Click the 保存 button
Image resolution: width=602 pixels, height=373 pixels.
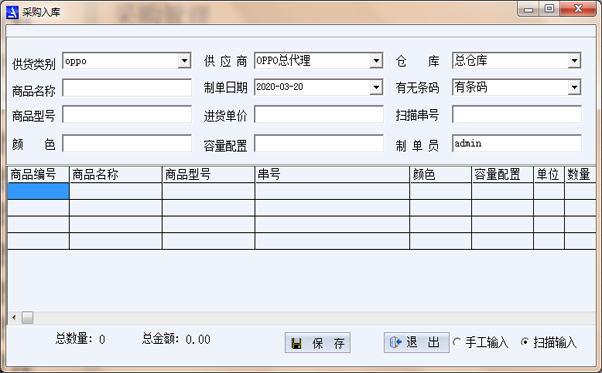coord(318,343)
